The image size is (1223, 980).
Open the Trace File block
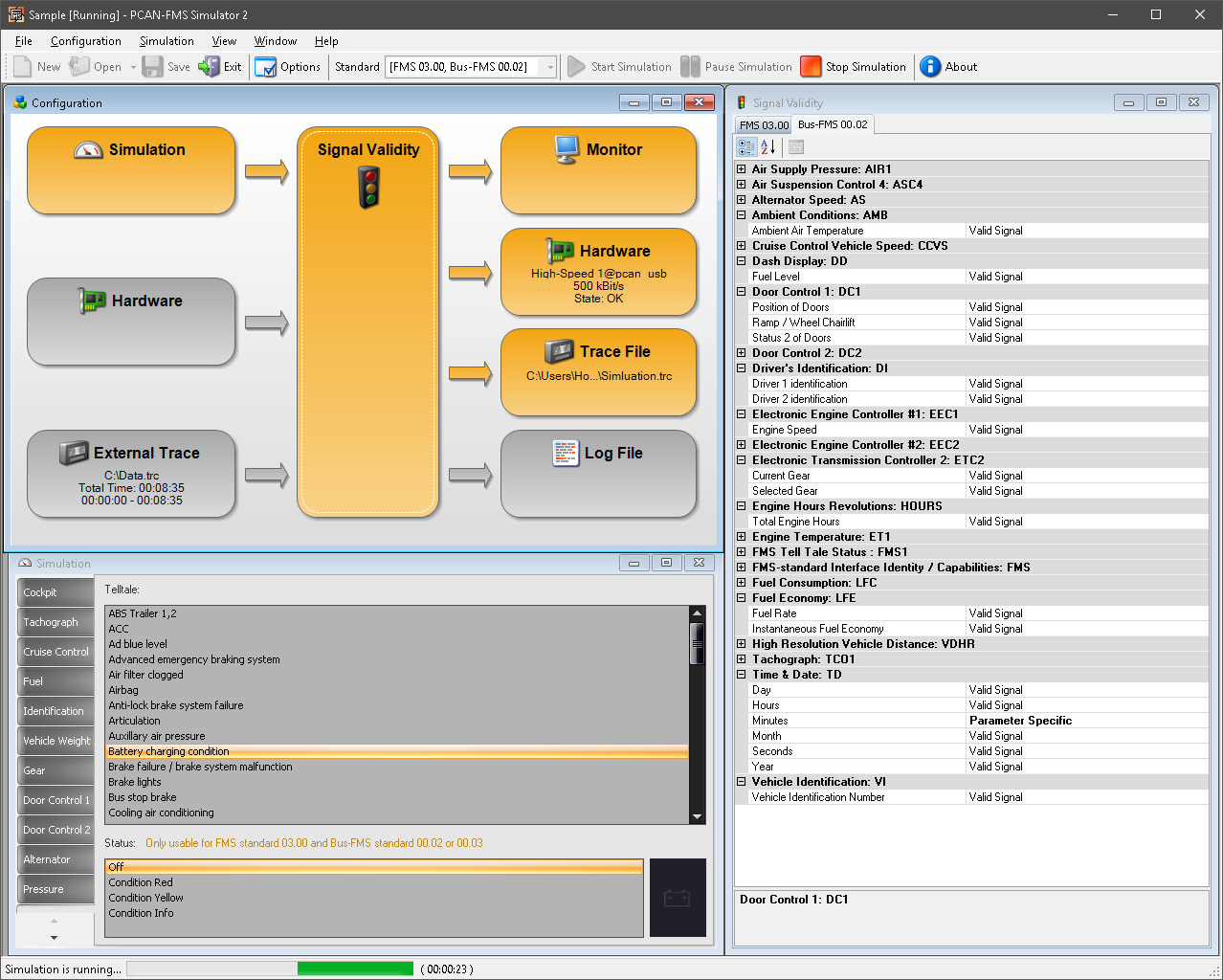(599, 372)
